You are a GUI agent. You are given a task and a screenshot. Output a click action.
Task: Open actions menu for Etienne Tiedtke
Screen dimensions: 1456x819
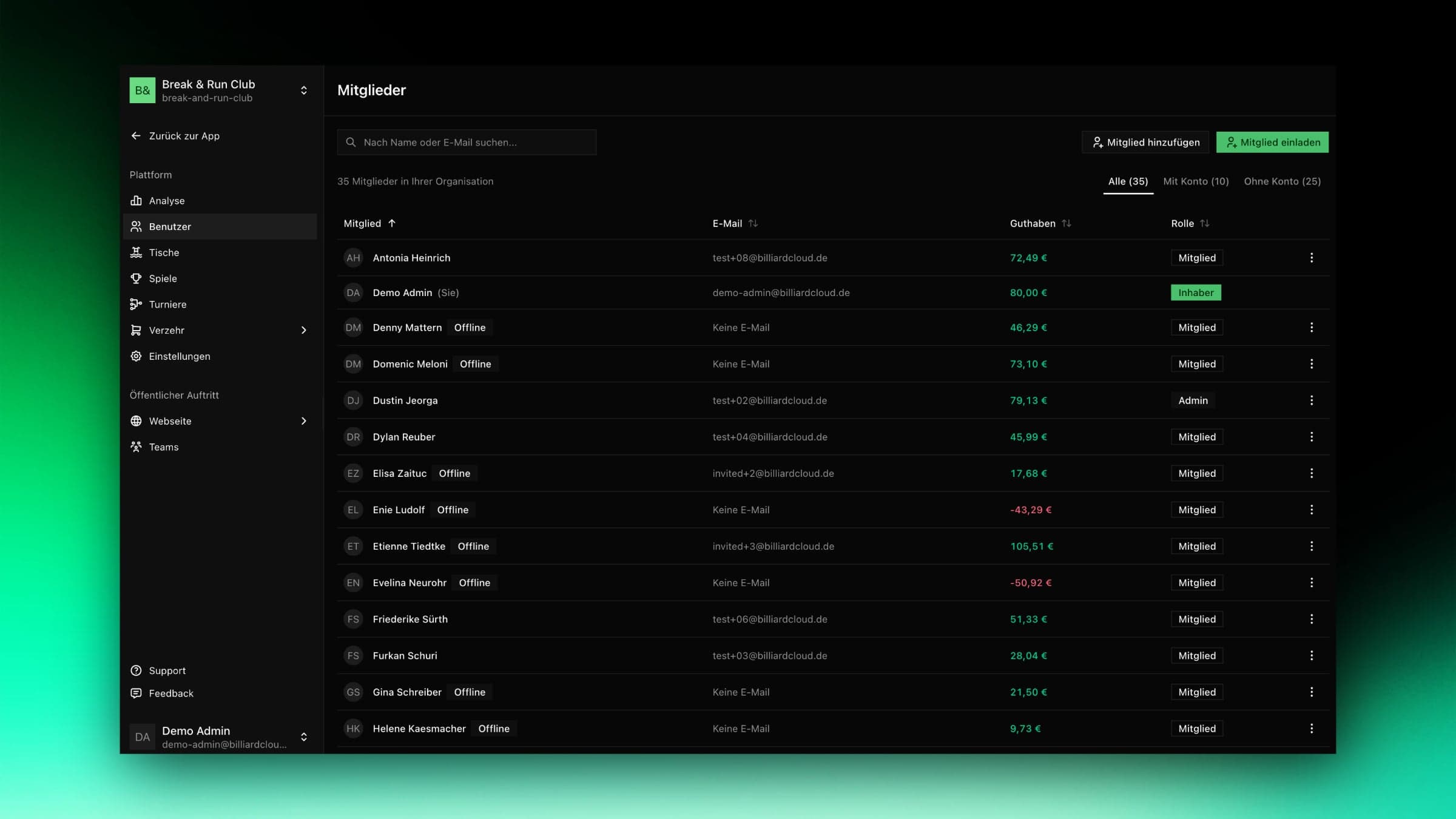(1312, 546)
